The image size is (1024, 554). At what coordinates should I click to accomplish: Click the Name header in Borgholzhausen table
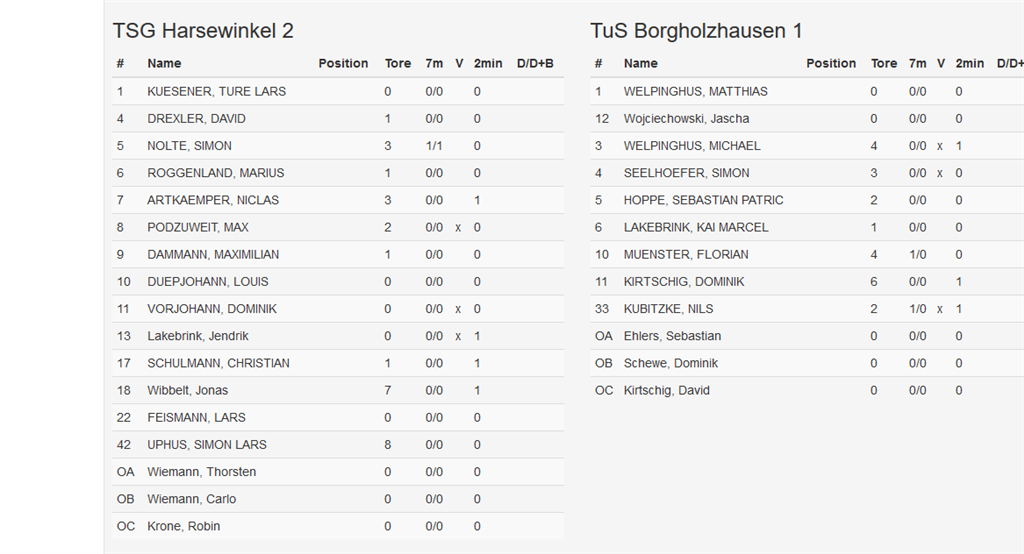[640, 63]
